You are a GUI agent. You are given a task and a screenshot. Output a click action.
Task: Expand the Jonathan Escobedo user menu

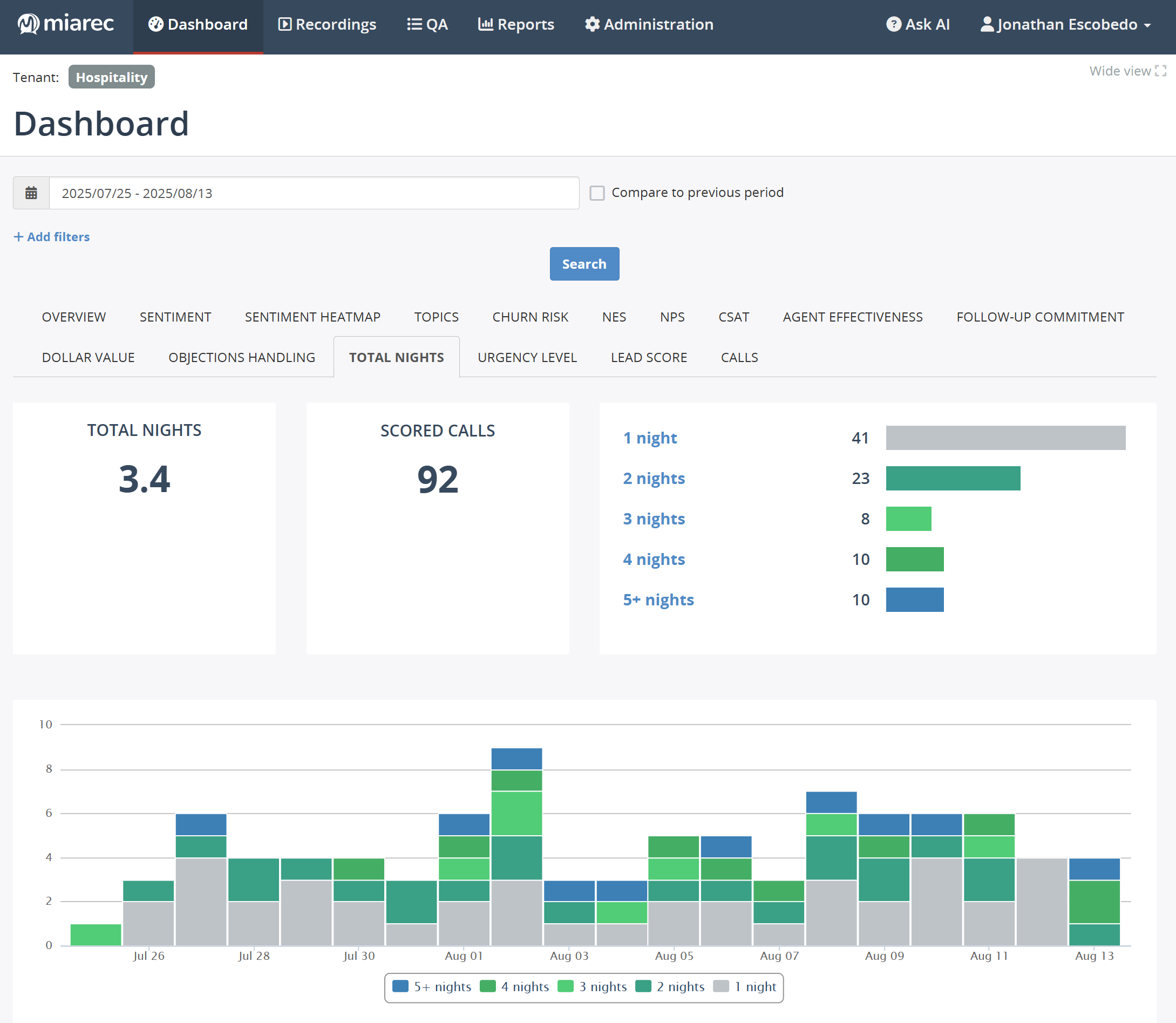click(1065, 24)
